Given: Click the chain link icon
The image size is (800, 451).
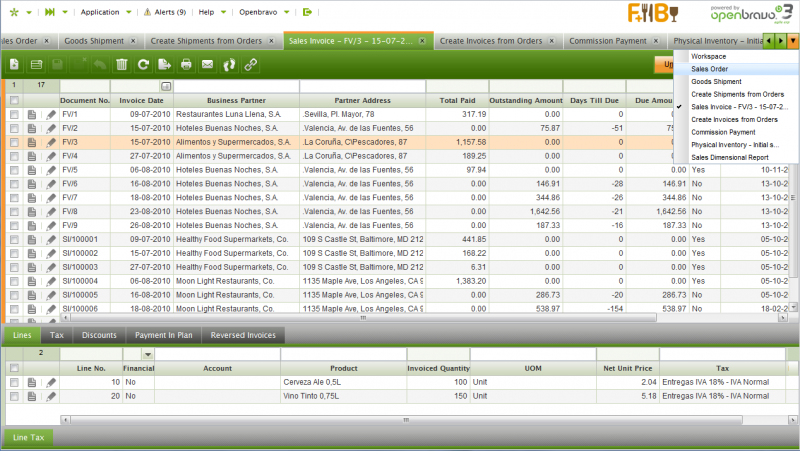Looking at the screenshot, I should pos(250,64).
